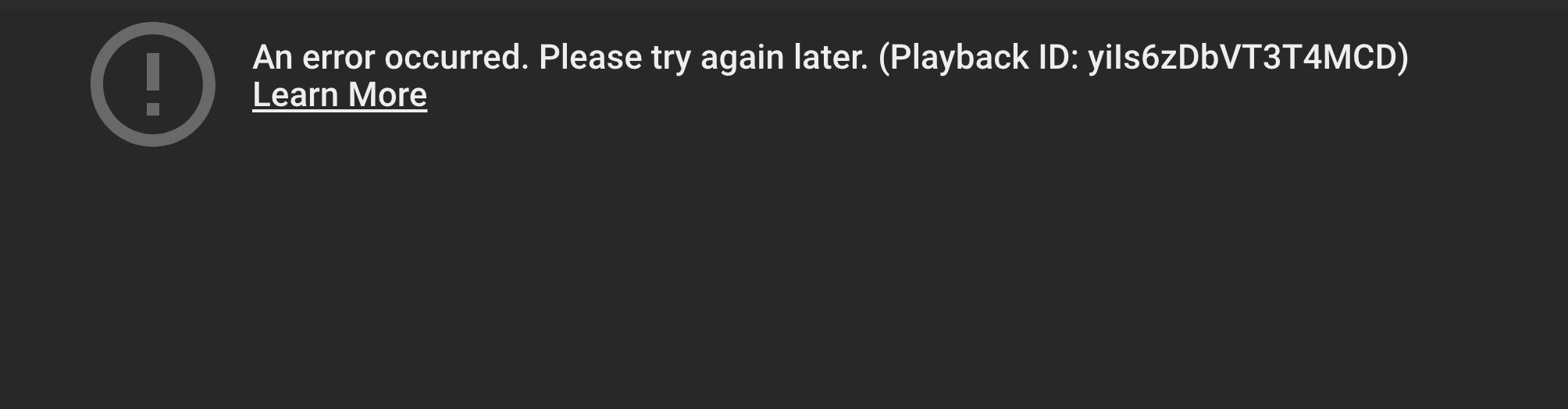
Task: Select the exclamation mark inside the circle
Action: [x=153, y=84]
